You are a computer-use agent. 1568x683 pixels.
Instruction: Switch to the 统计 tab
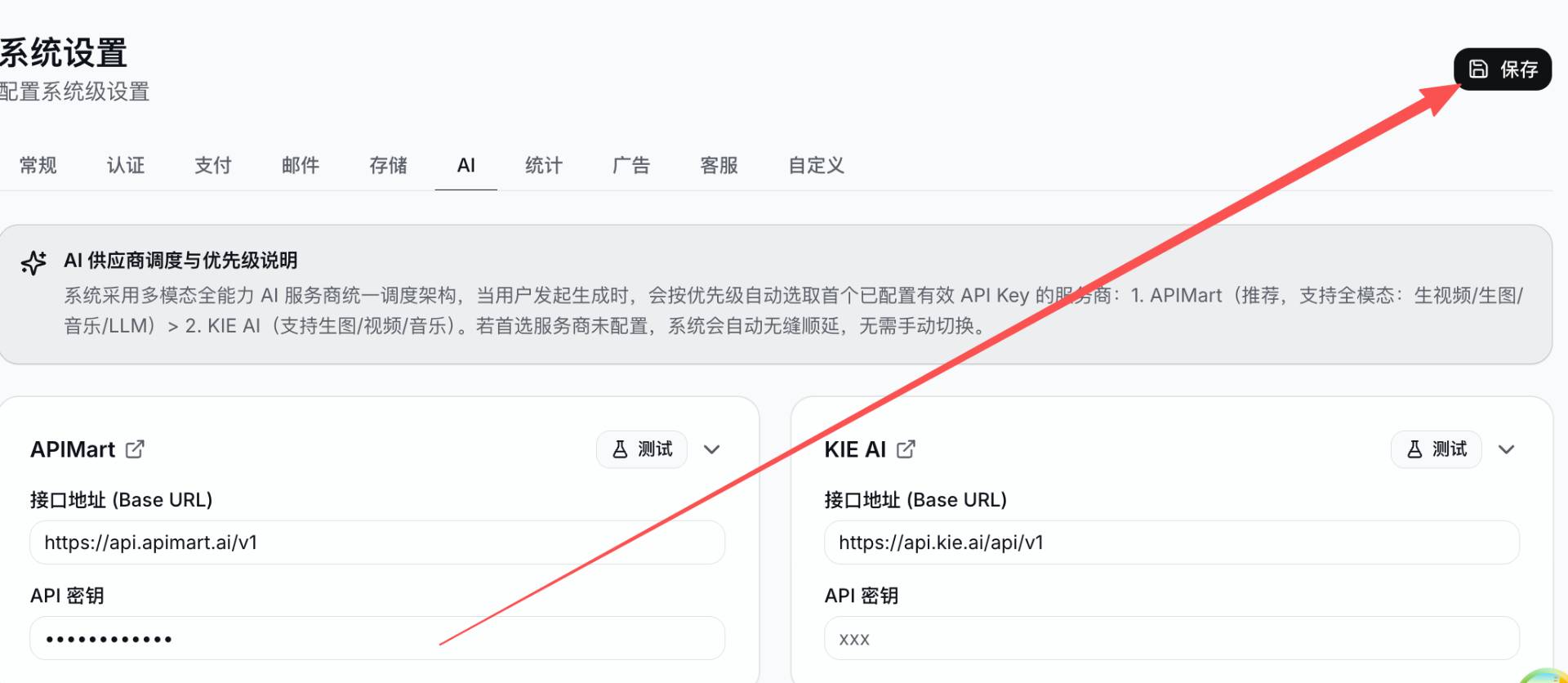point(544,166)
